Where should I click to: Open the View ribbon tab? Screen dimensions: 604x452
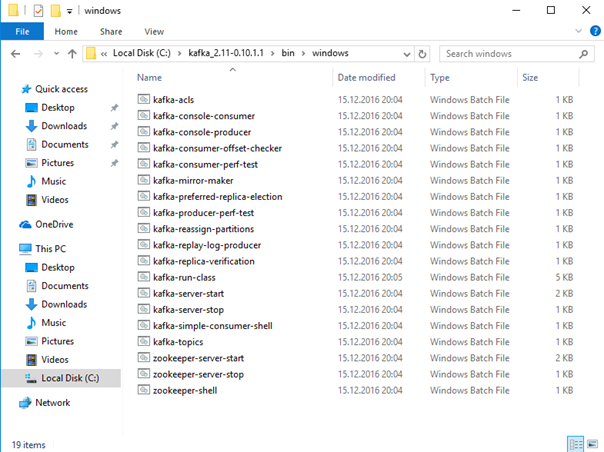(154, 32)
